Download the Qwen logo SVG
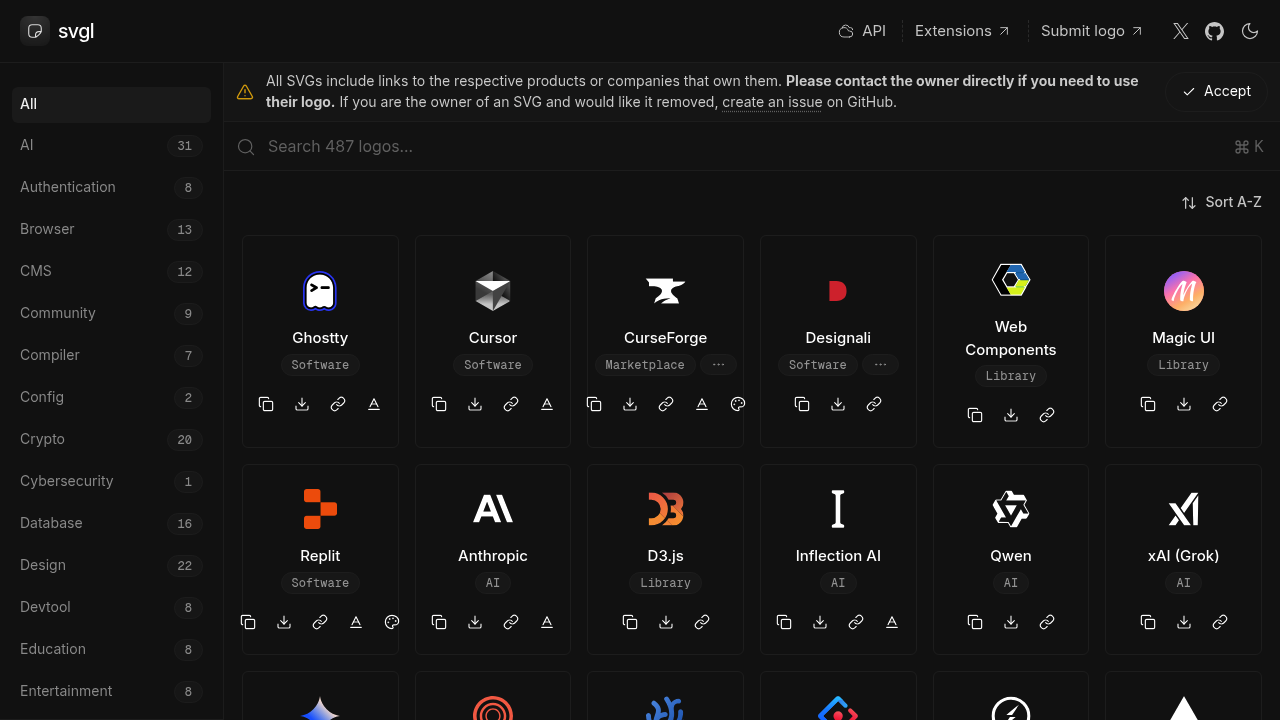The image size is (1280, 720). click(1011, 622)
